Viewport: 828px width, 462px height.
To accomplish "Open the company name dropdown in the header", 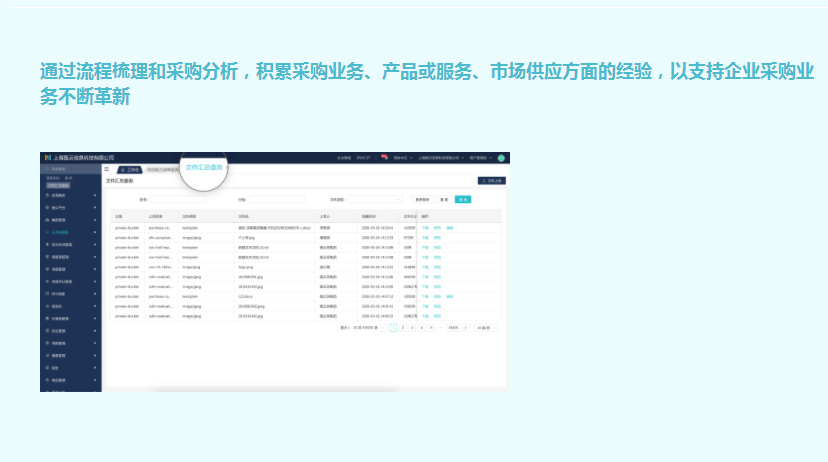I will 441,158.
